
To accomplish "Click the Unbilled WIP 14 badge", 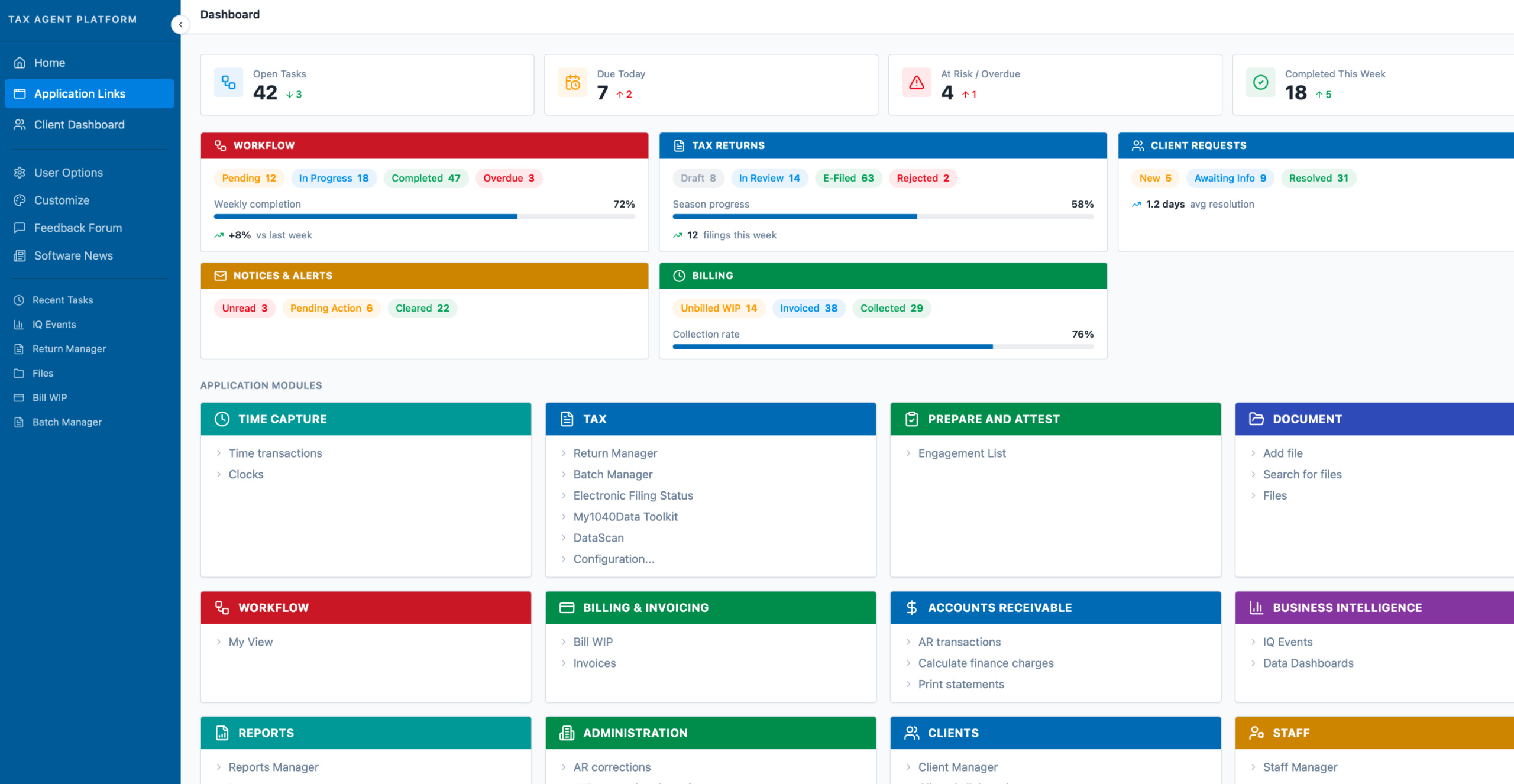I will [719, 308].
